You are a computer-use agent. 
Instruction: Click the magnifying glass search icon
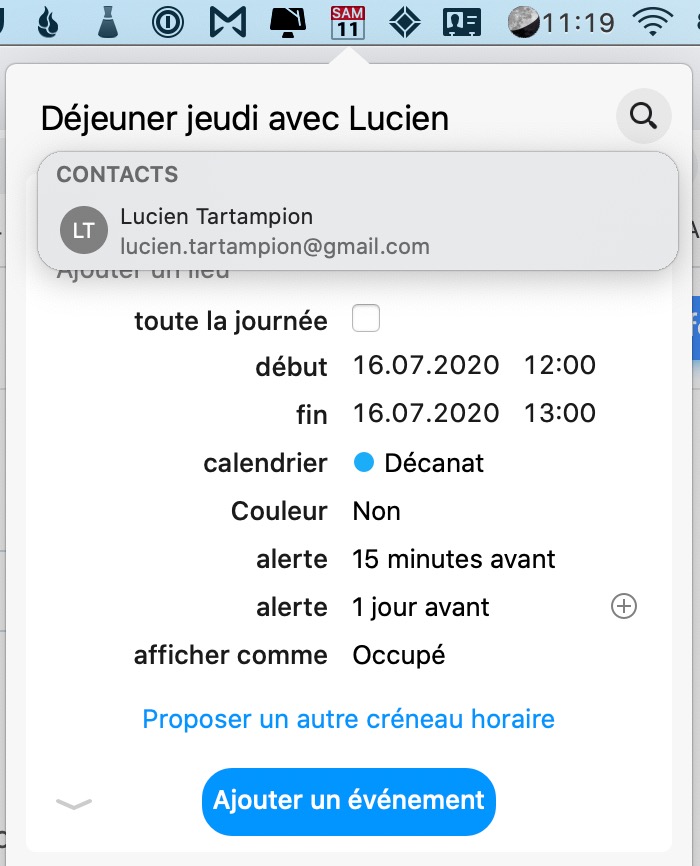pos(643,117)
